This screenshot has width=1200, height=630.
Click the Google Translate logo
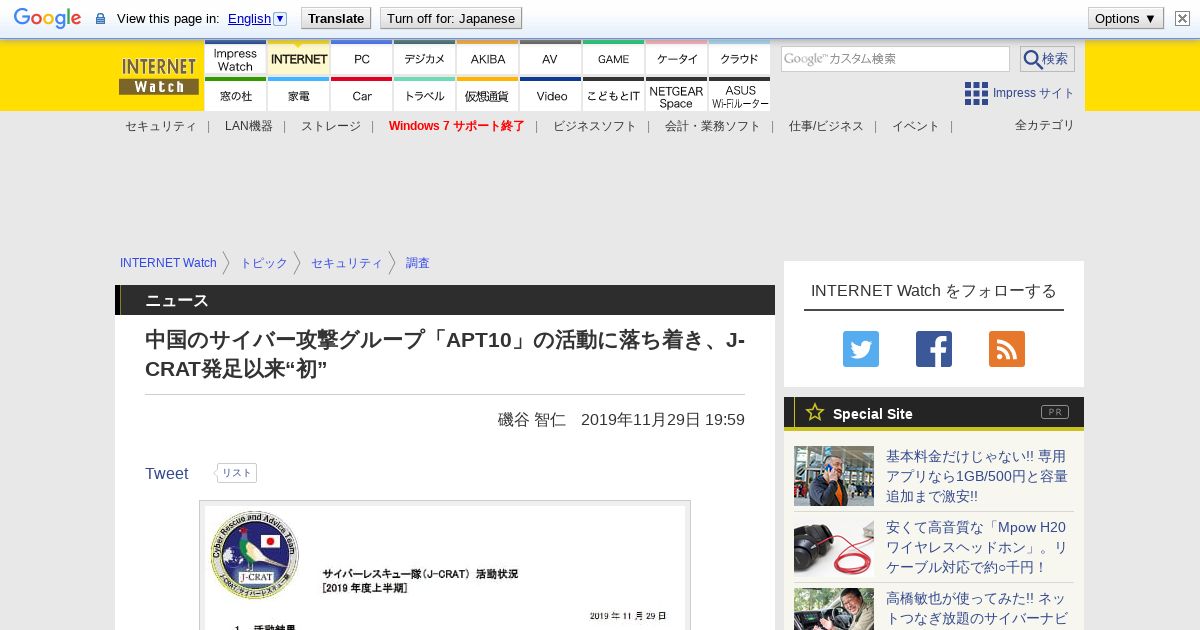pos(47,18)
